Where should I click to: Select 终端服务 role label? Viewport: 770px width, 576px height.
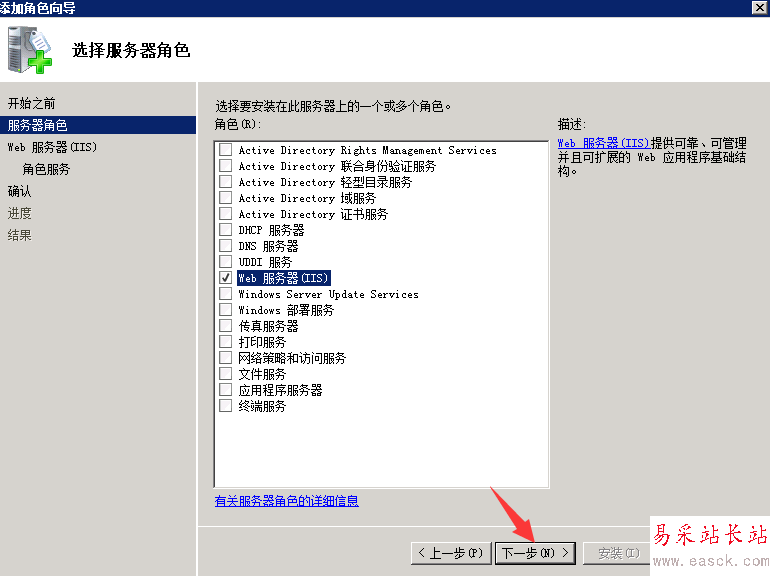[x=262, y=406]
